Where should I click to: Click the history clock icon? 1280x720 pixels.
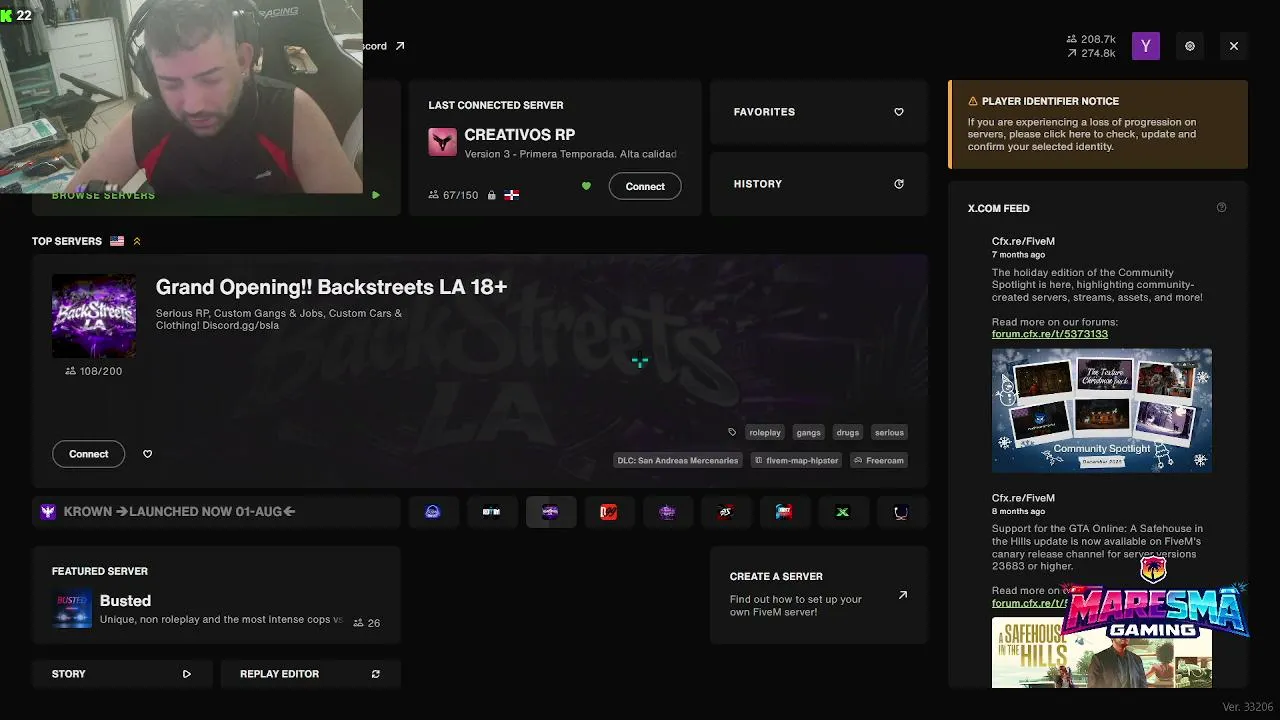pos(899,184)
